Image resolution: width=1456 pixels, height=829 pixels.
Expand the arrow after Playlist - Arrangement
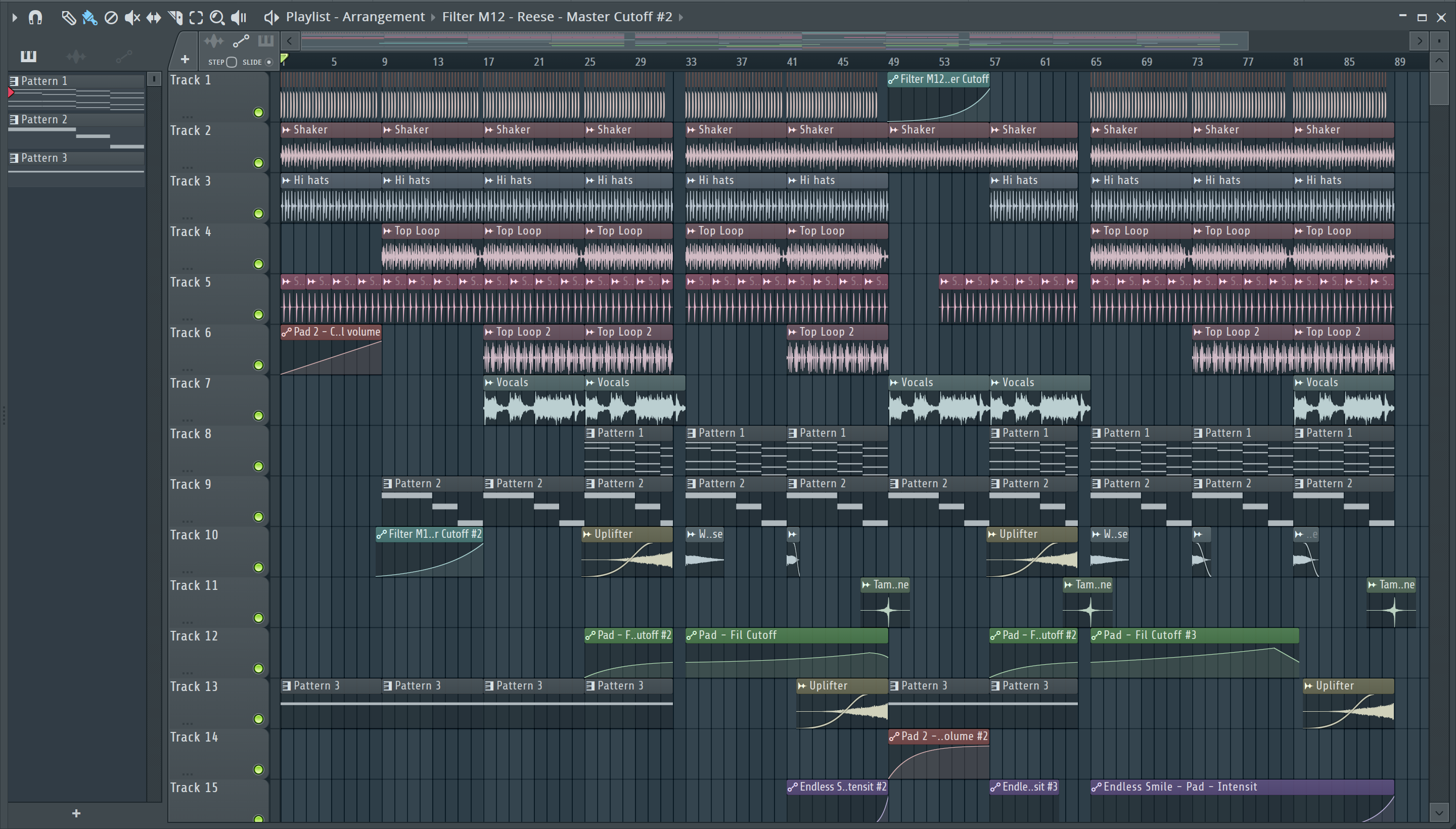point(433,18)
